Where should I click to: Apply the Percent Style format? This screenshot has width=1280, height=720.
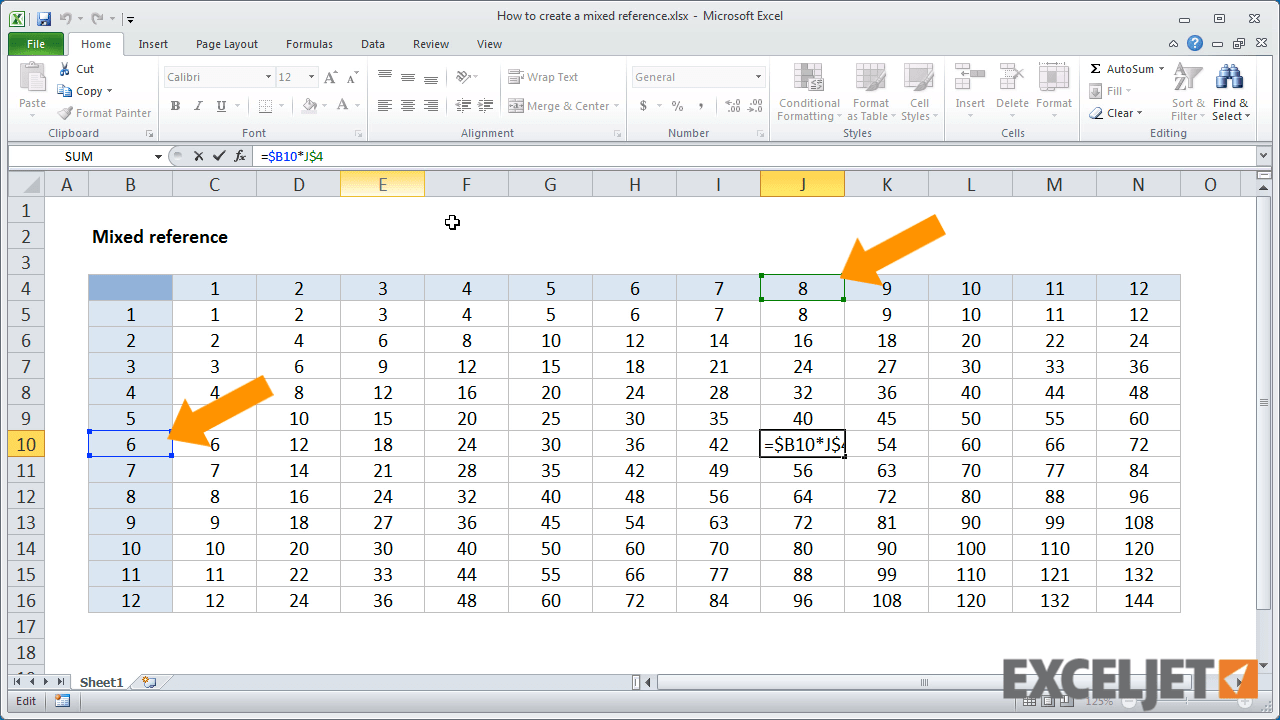pos(676,105)
